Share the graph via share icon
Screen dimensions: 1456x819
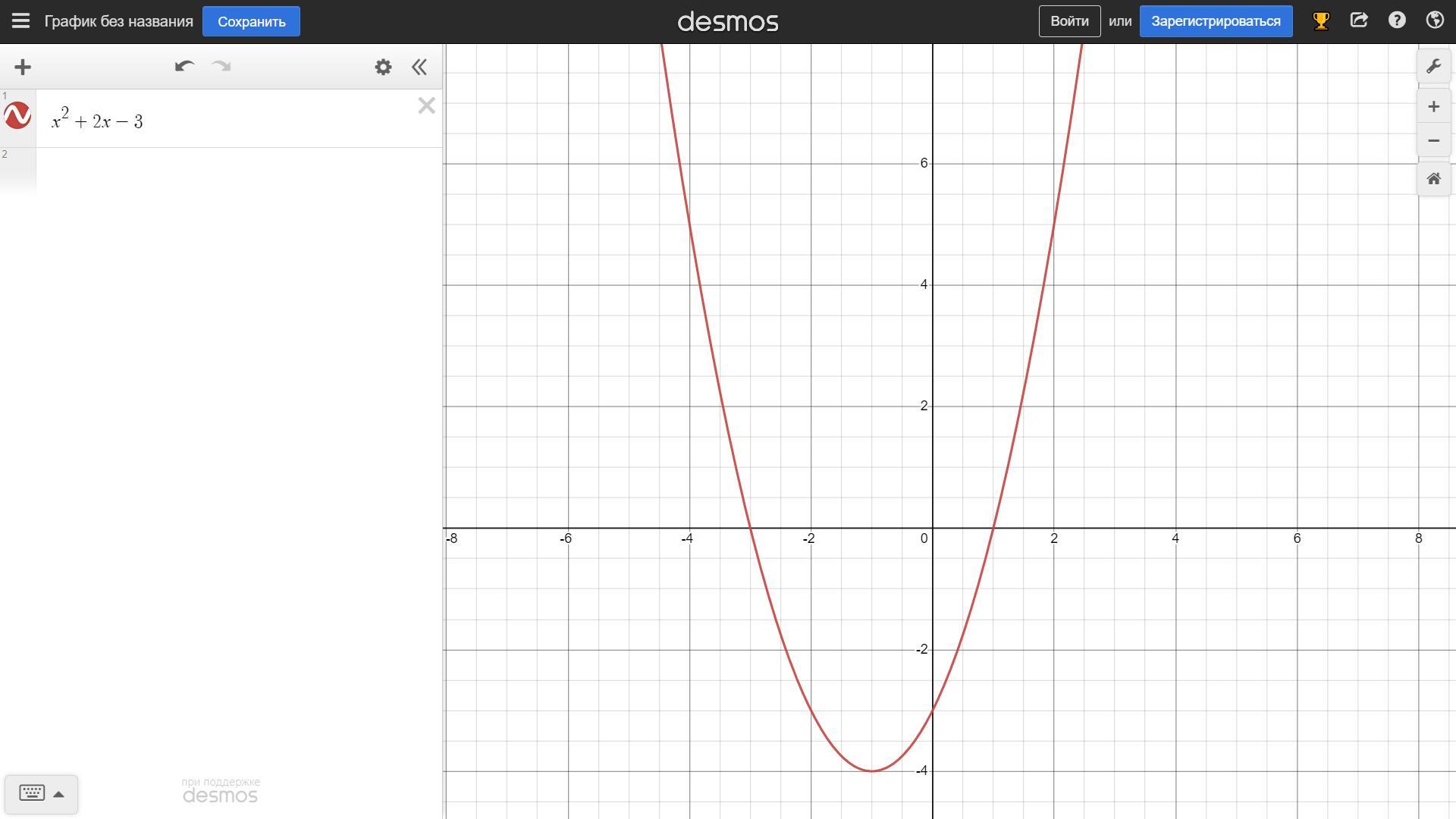click(1359, 20)
